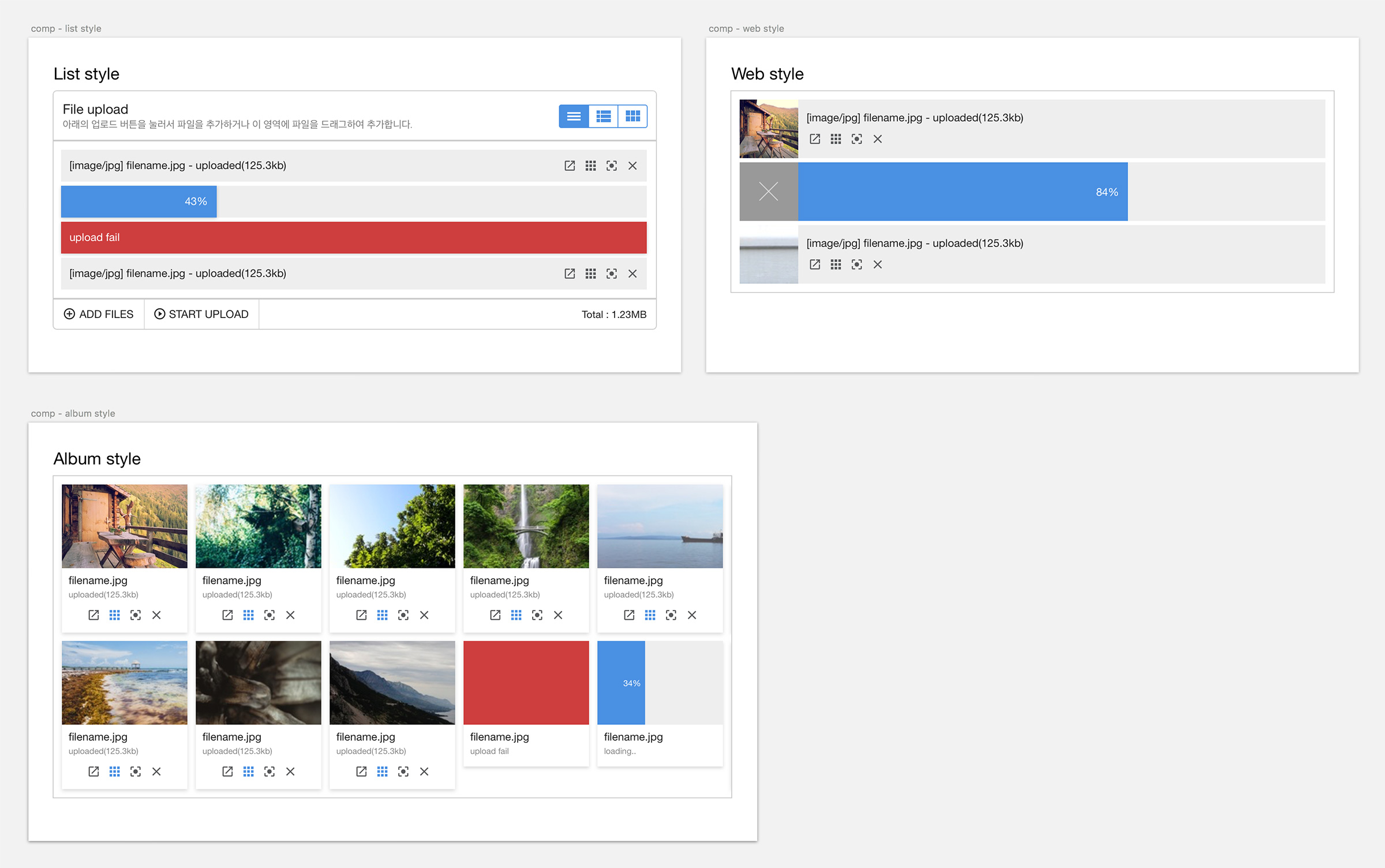Click ADD FILES button
This screenshot has height=868, width=1385.
pos(99,314)
